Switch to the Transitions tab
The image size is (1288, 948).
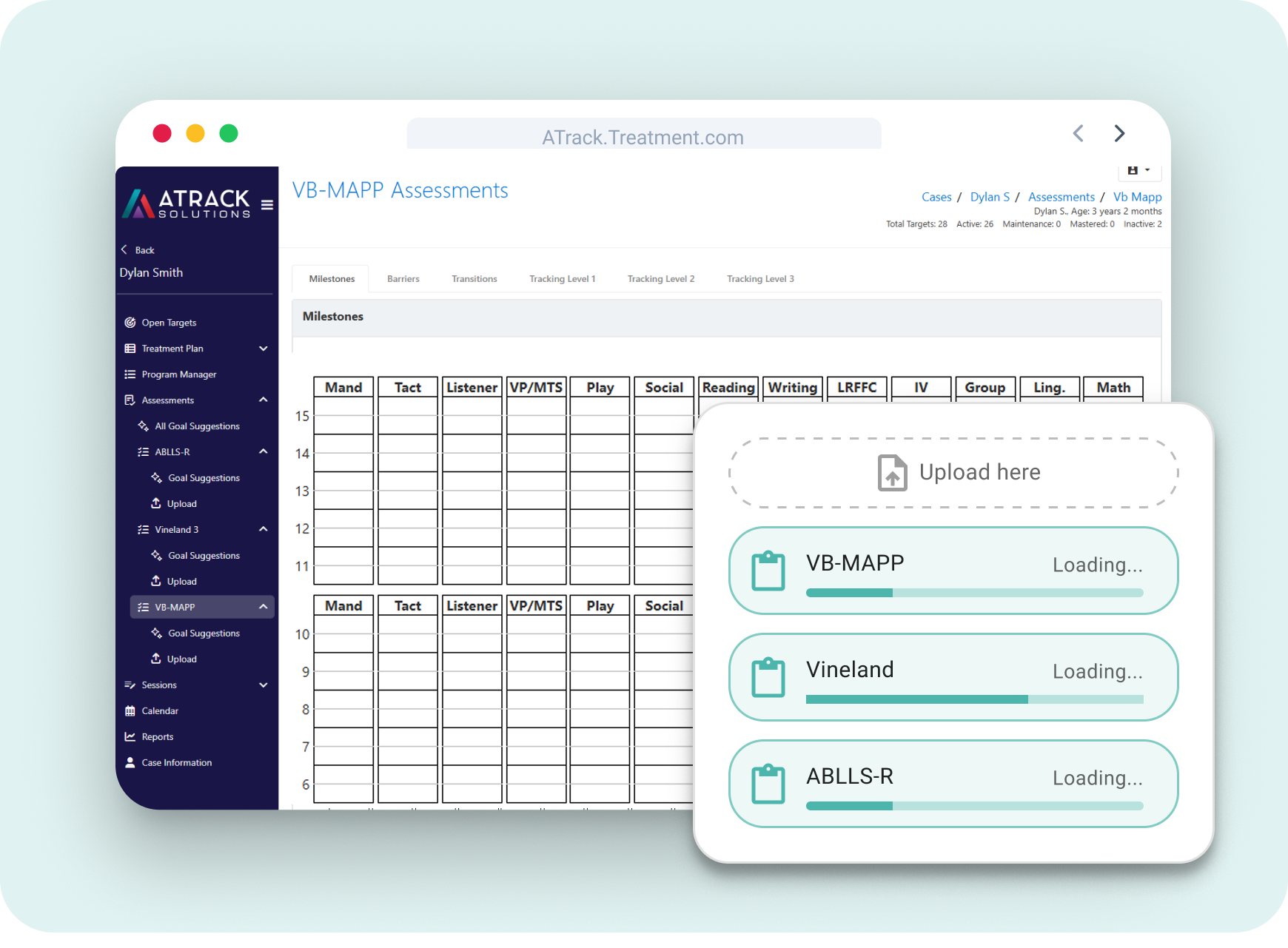pyautogui.click(x=474, y=279)
